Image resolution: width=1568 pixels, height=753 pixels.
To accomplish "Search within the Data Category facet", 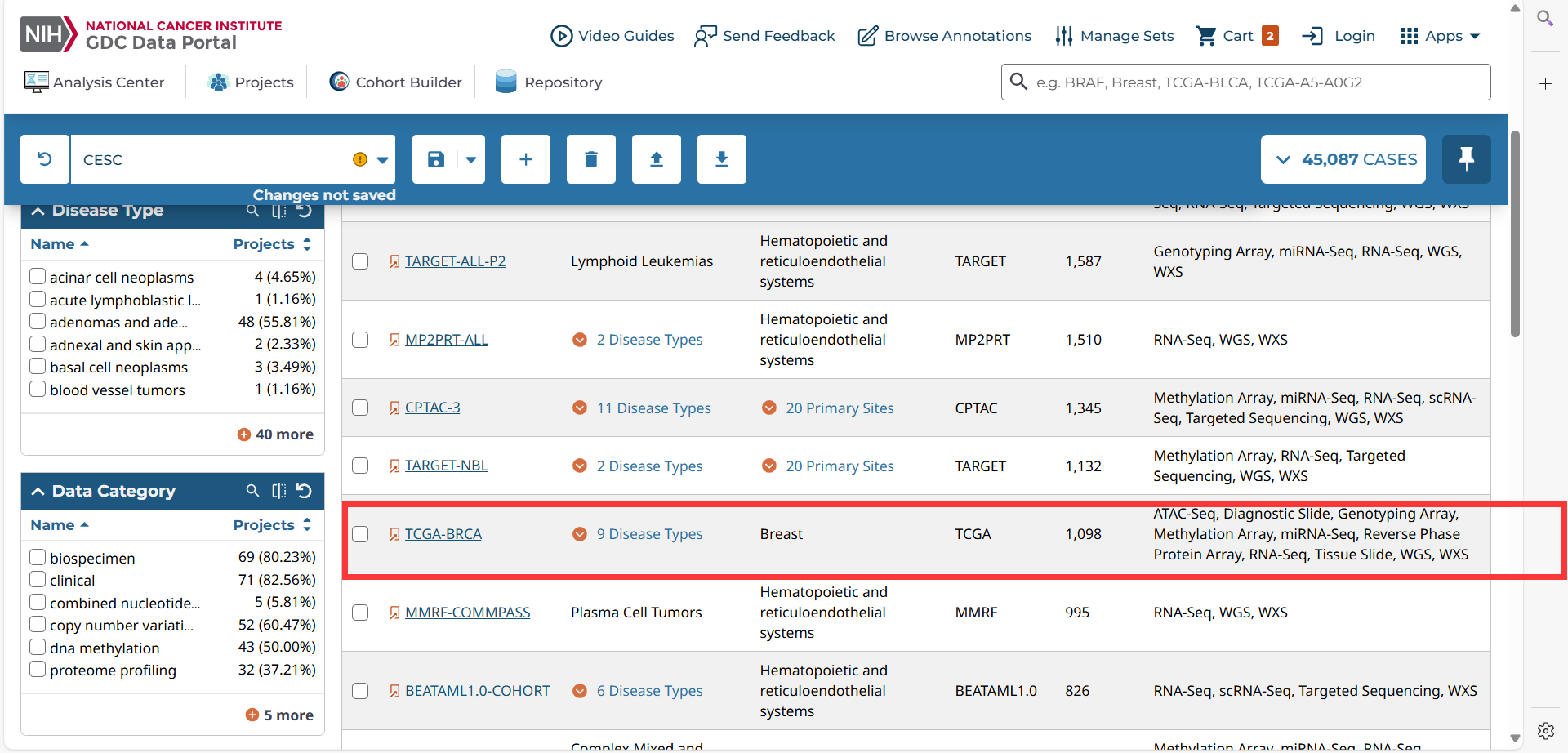I will click(253, 491).
